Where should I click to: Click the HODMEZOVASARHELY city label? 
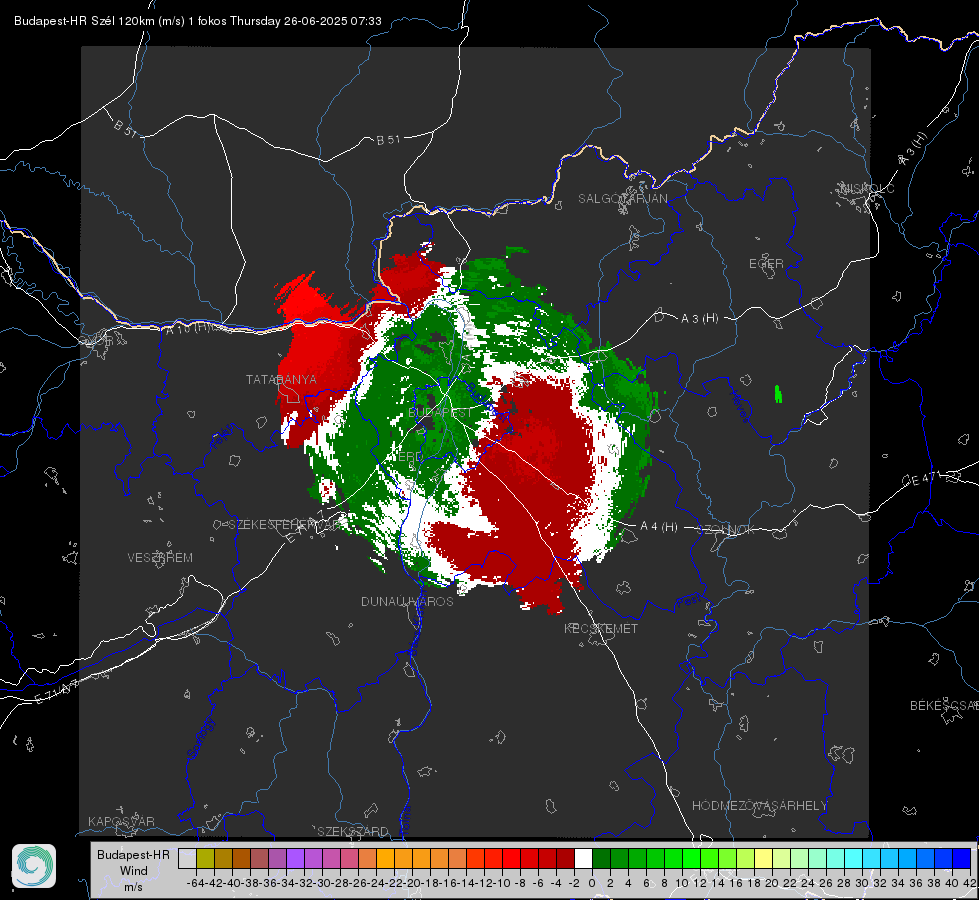click(759, 806)
